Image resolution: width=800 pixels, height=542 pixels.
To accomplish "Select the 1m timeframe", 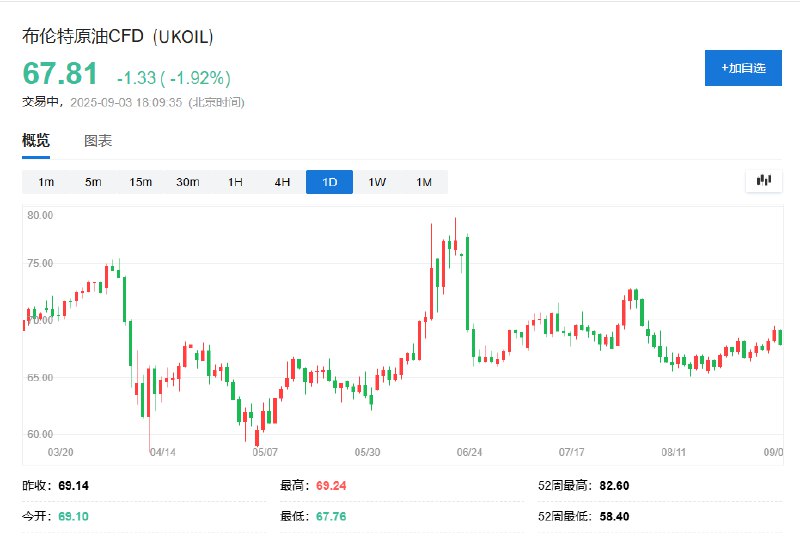I will [46, 182].
